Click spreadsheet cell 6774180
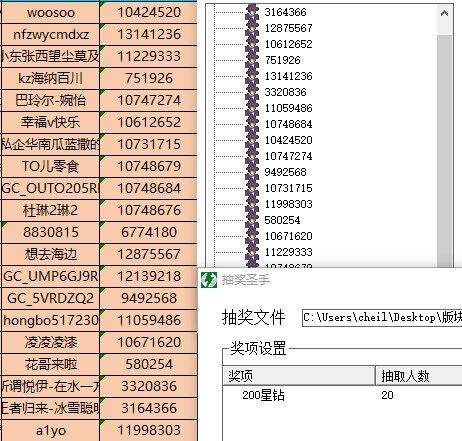 [x=149, y=232]
